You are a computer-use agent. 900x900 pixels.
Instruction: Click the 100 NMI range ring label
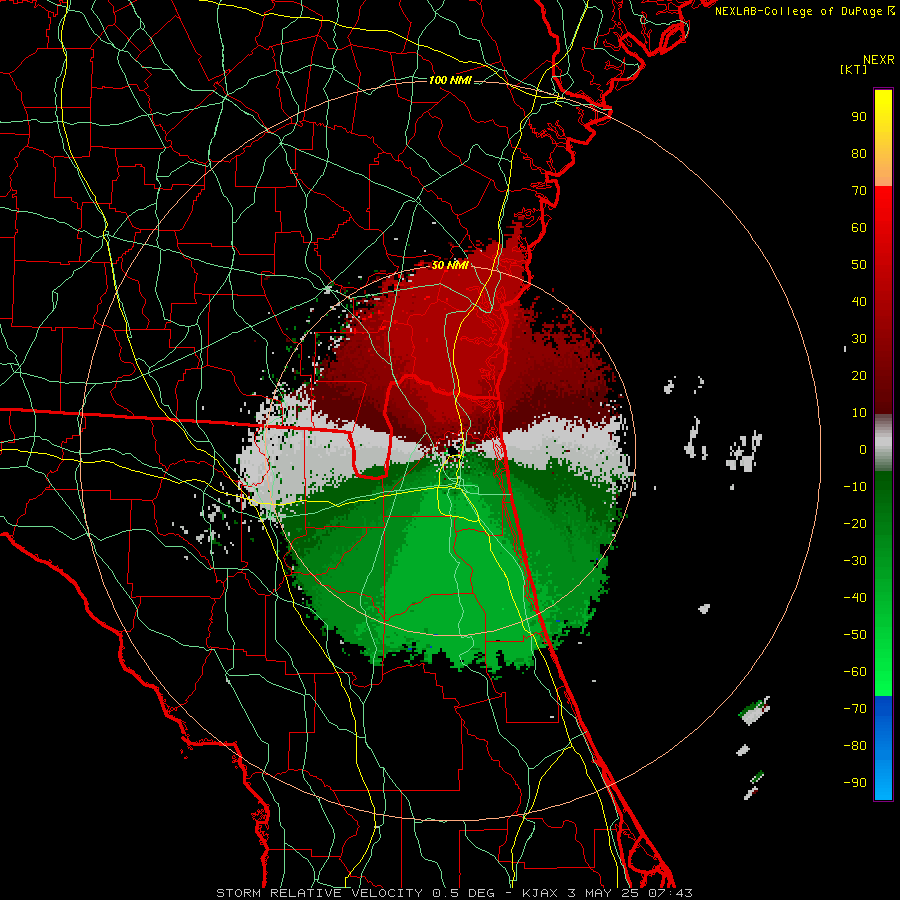(450, 80)
